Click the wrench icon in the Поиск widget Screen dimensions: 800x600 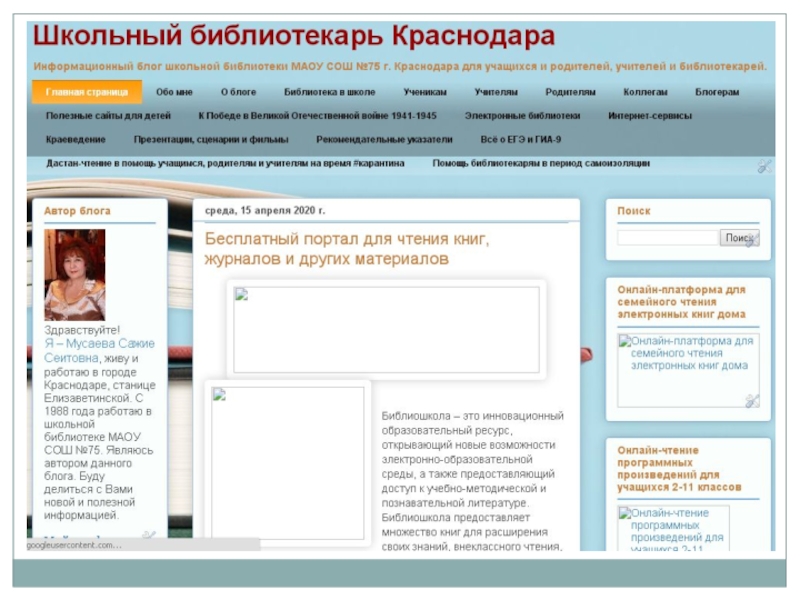pyautogui.click(x=752, y=239)
